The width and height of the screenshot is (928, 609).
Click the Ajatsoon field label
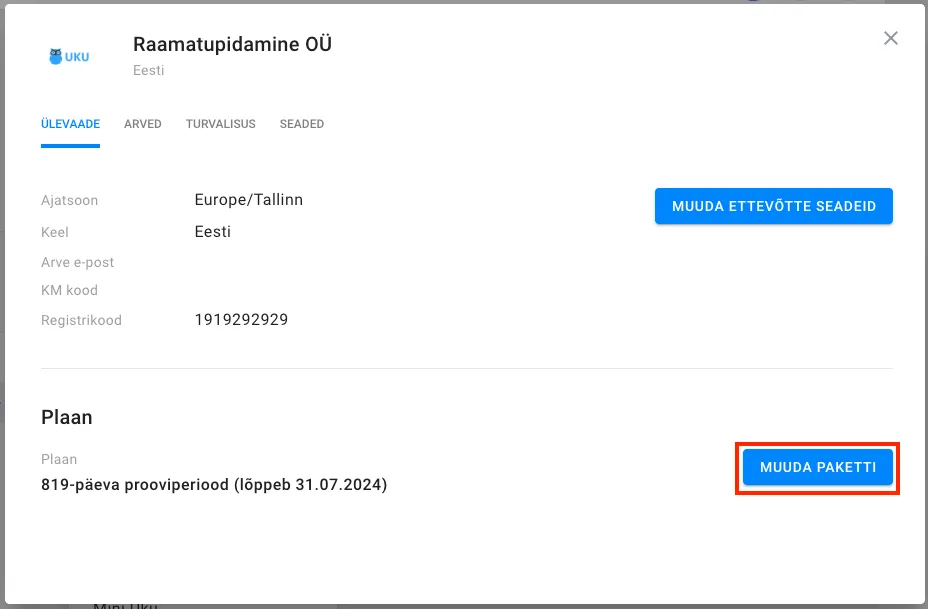pyautogui.click(x=69, y=200)
